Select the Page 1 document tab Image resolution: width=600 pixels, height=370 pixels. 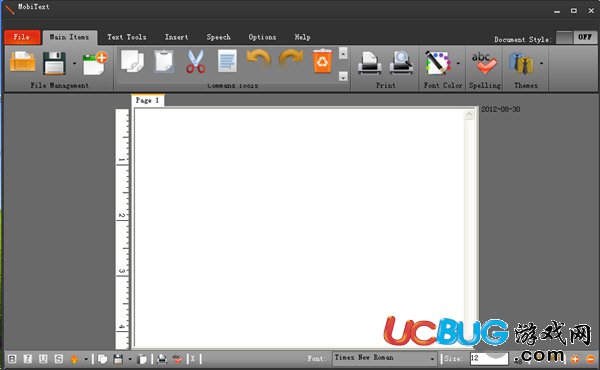point(148,100)
